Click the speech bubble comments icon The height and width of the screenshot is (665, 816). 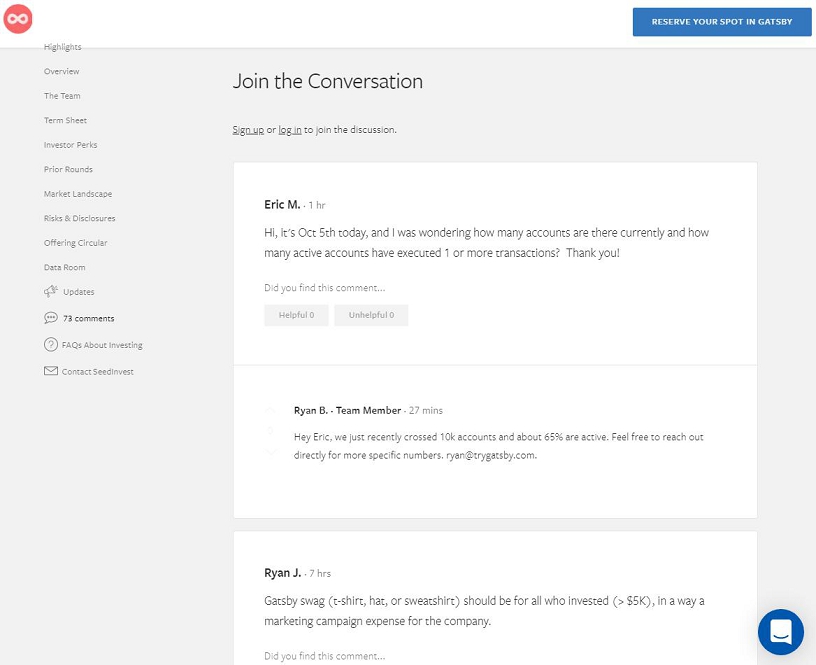[x=51, y=318]
